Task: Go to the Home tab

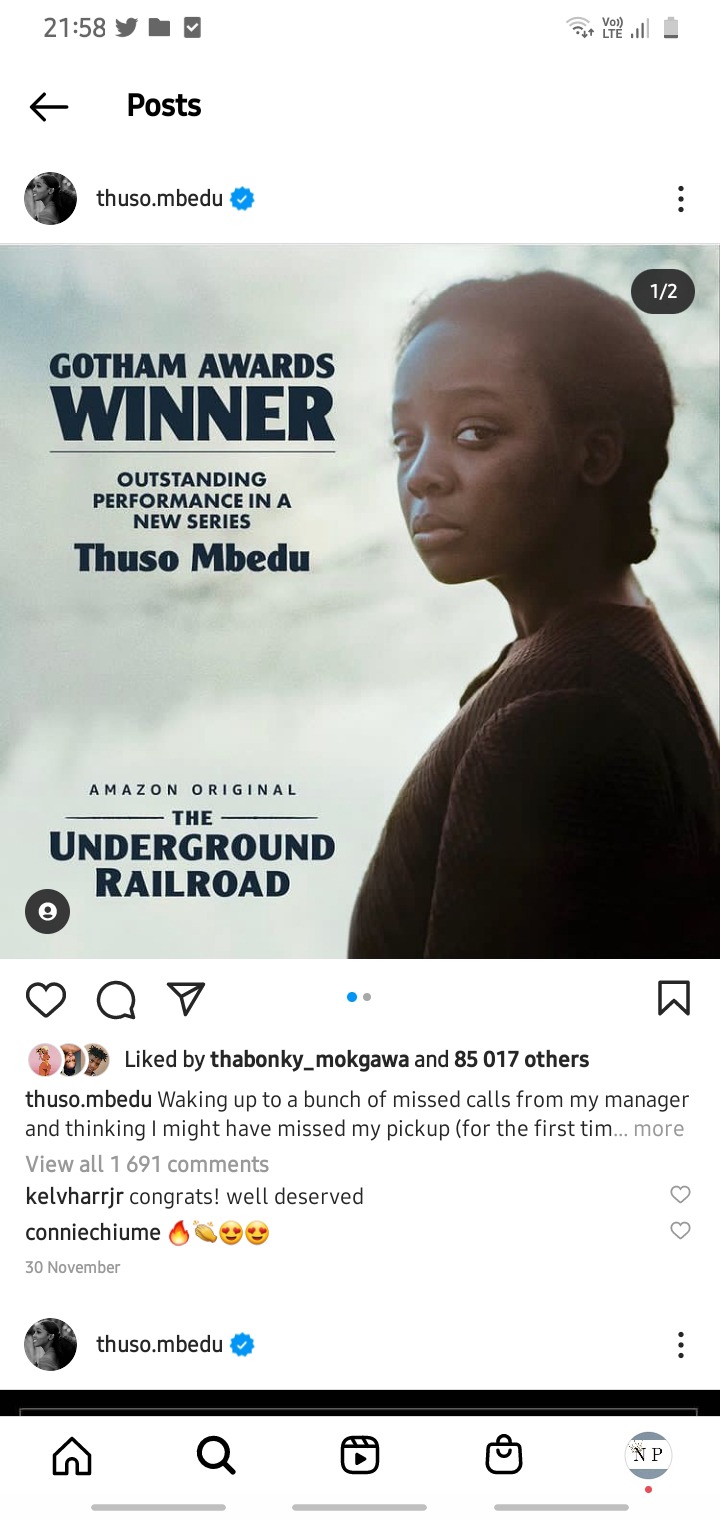Action: [72, 1455]
